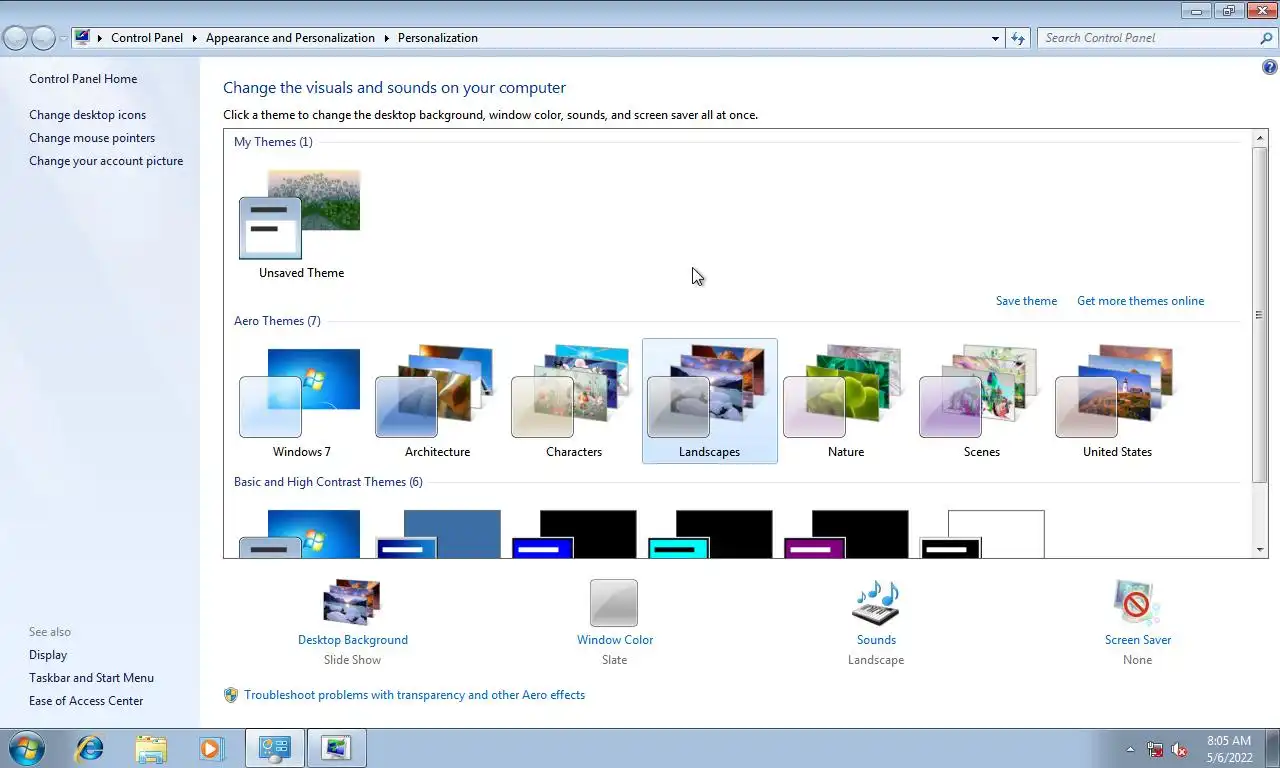Click the theme list scrollbar thumb
1280x768 pixels.
tap(1260, 314)
